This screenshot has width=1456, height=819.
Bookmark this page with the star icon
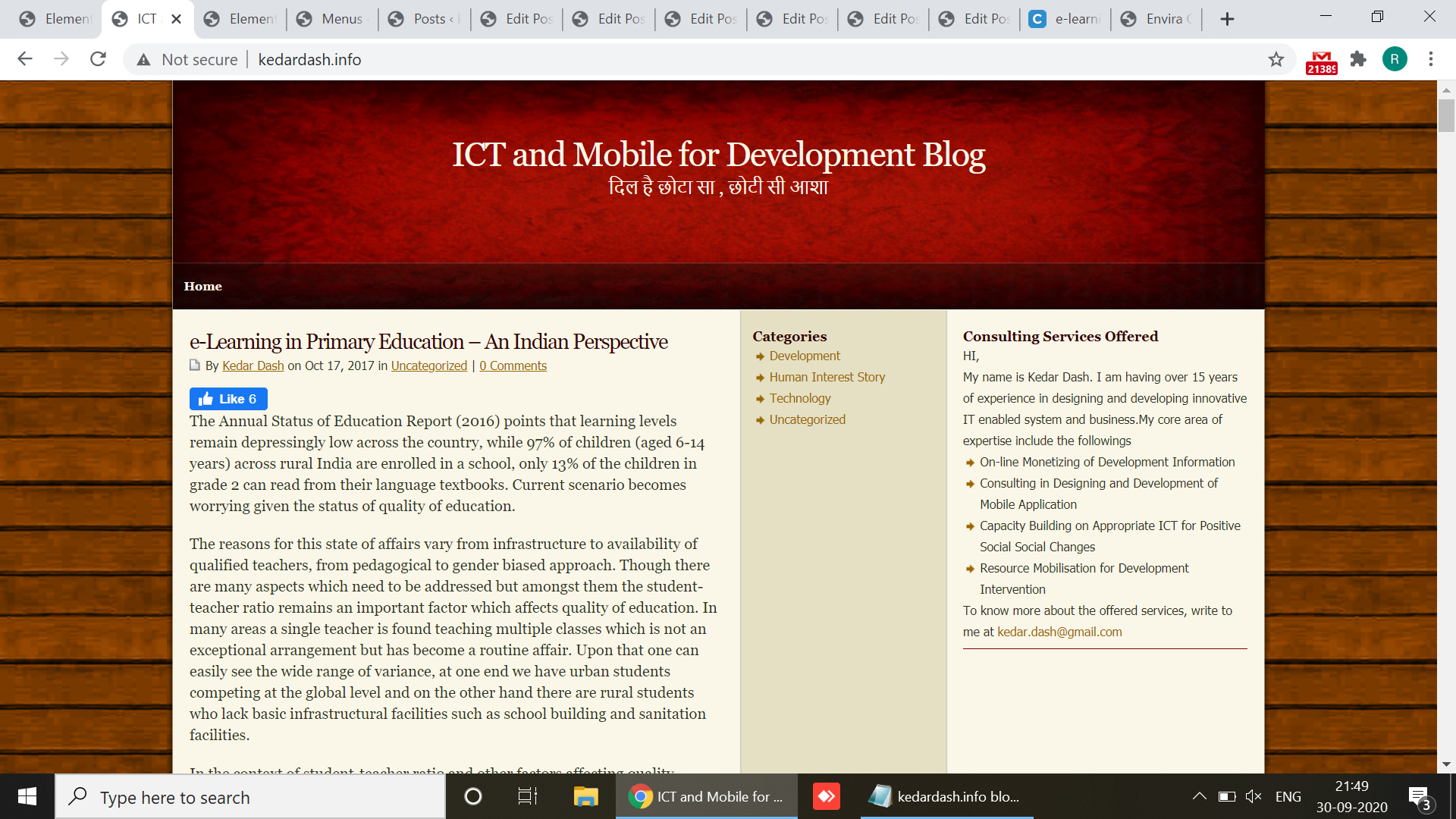click(1276, 59)
